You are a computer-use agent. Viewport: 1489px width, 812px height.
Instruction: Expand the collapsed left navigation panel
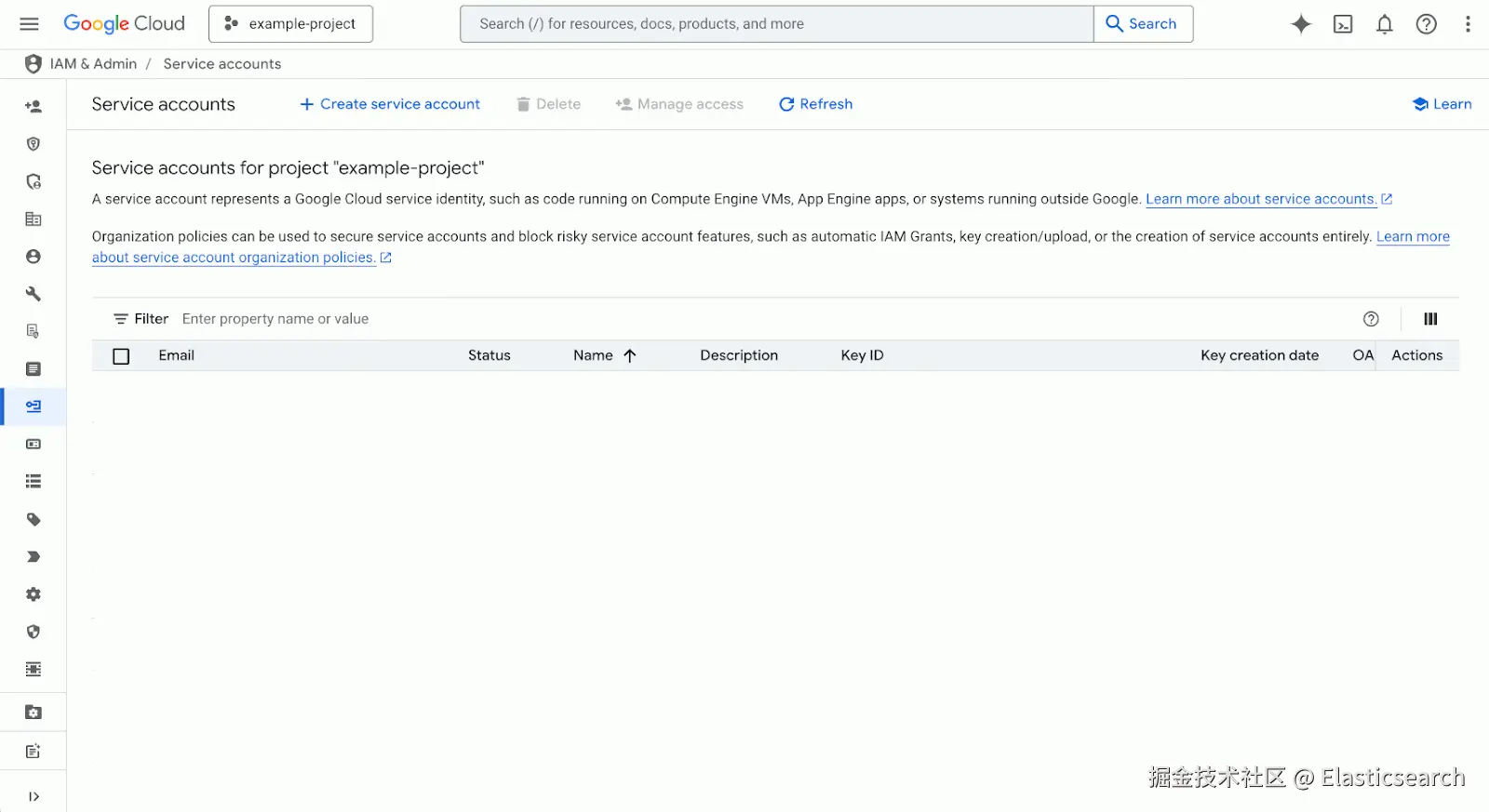coord(34,796)
